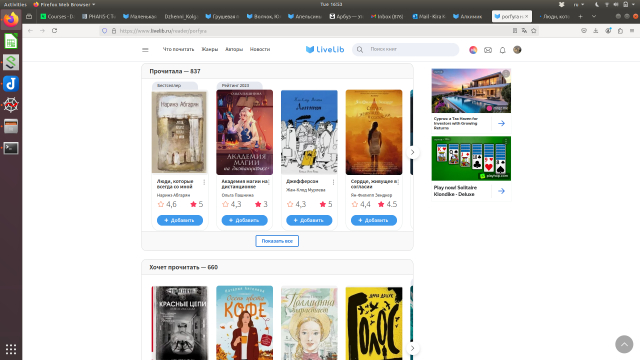Click the Хочет прочитать — 660 heading
This screenshot has height=360, width=640.
click(184, 267)
